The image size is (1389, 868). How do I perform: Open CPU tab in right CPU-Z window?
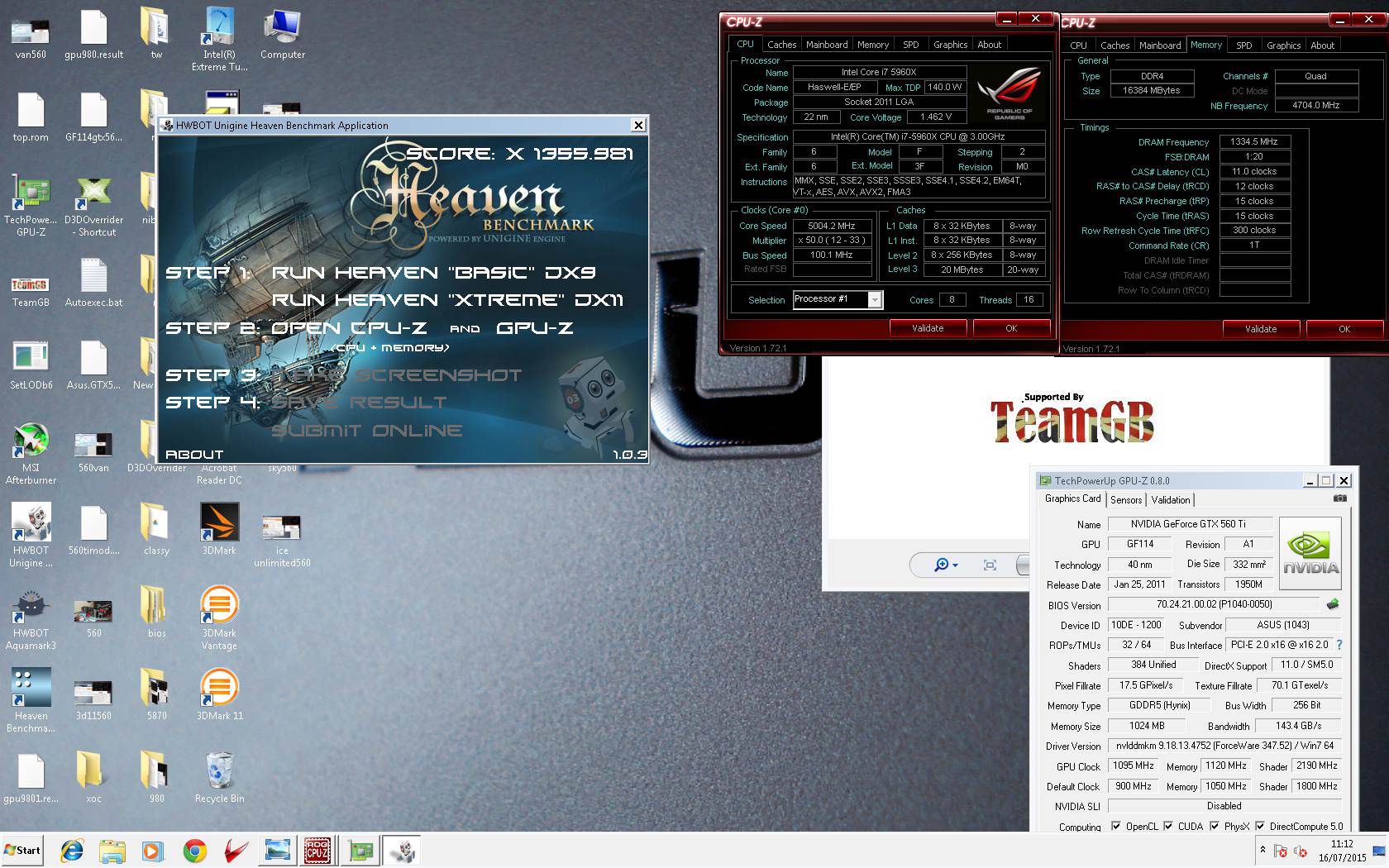pos(1078,45)
